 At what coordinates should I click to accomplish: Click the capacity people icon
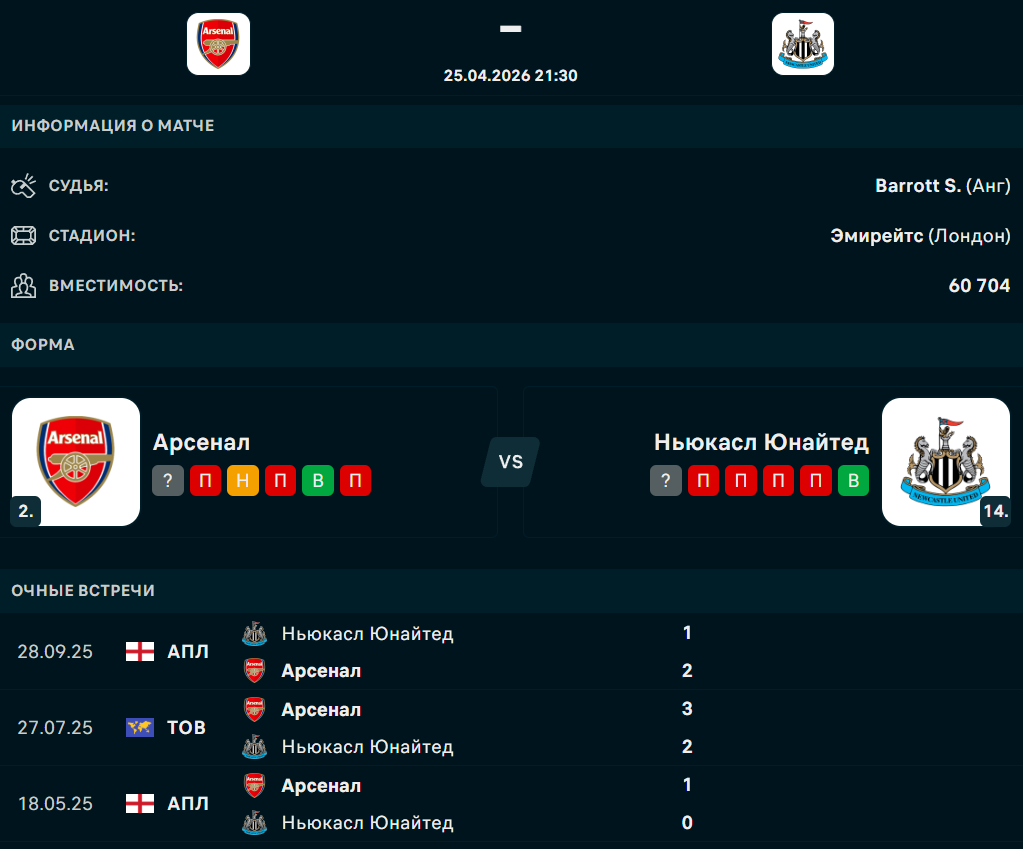pyautogui.click(x=23, y=286)
